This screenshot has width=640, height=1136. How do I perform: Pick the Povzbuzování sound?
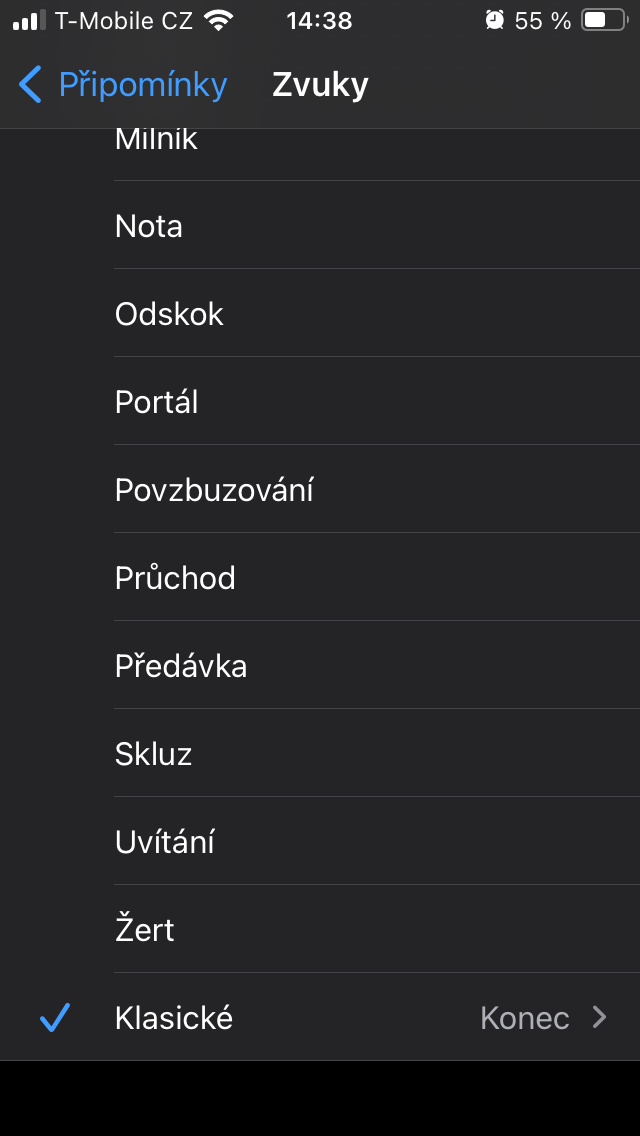click(214, 490)
